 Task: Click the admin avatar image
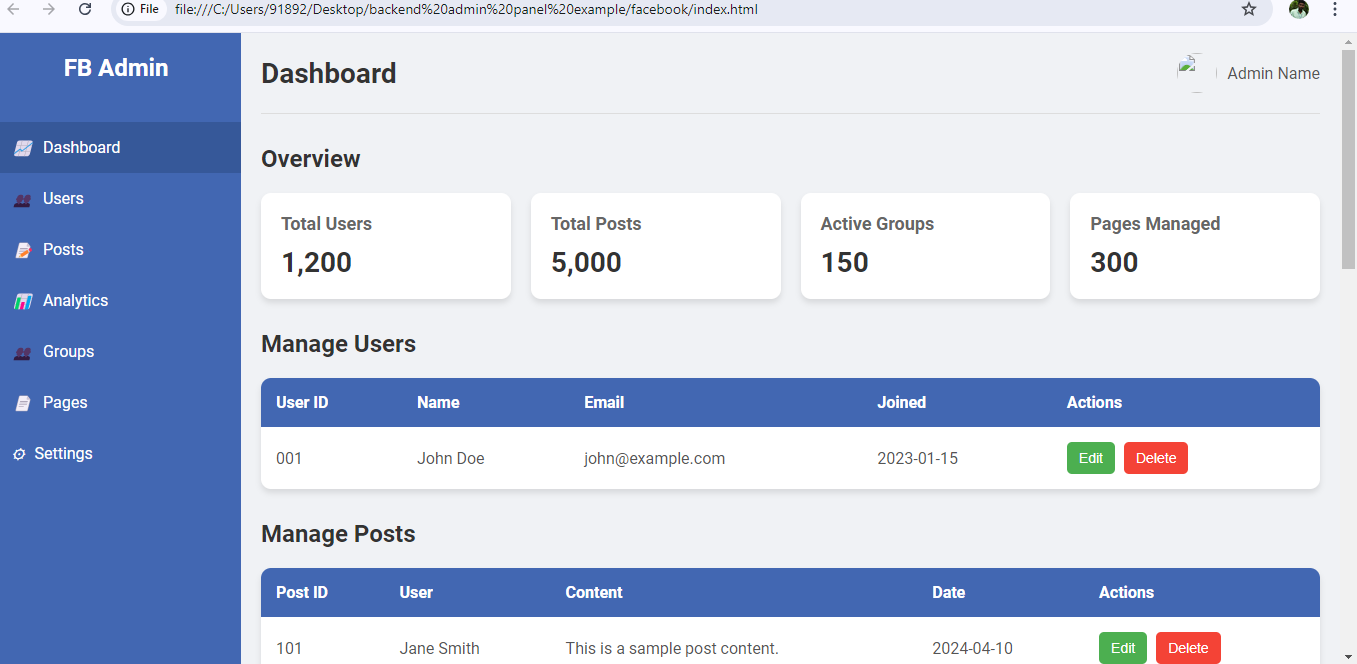click(x=1196, y=73)
